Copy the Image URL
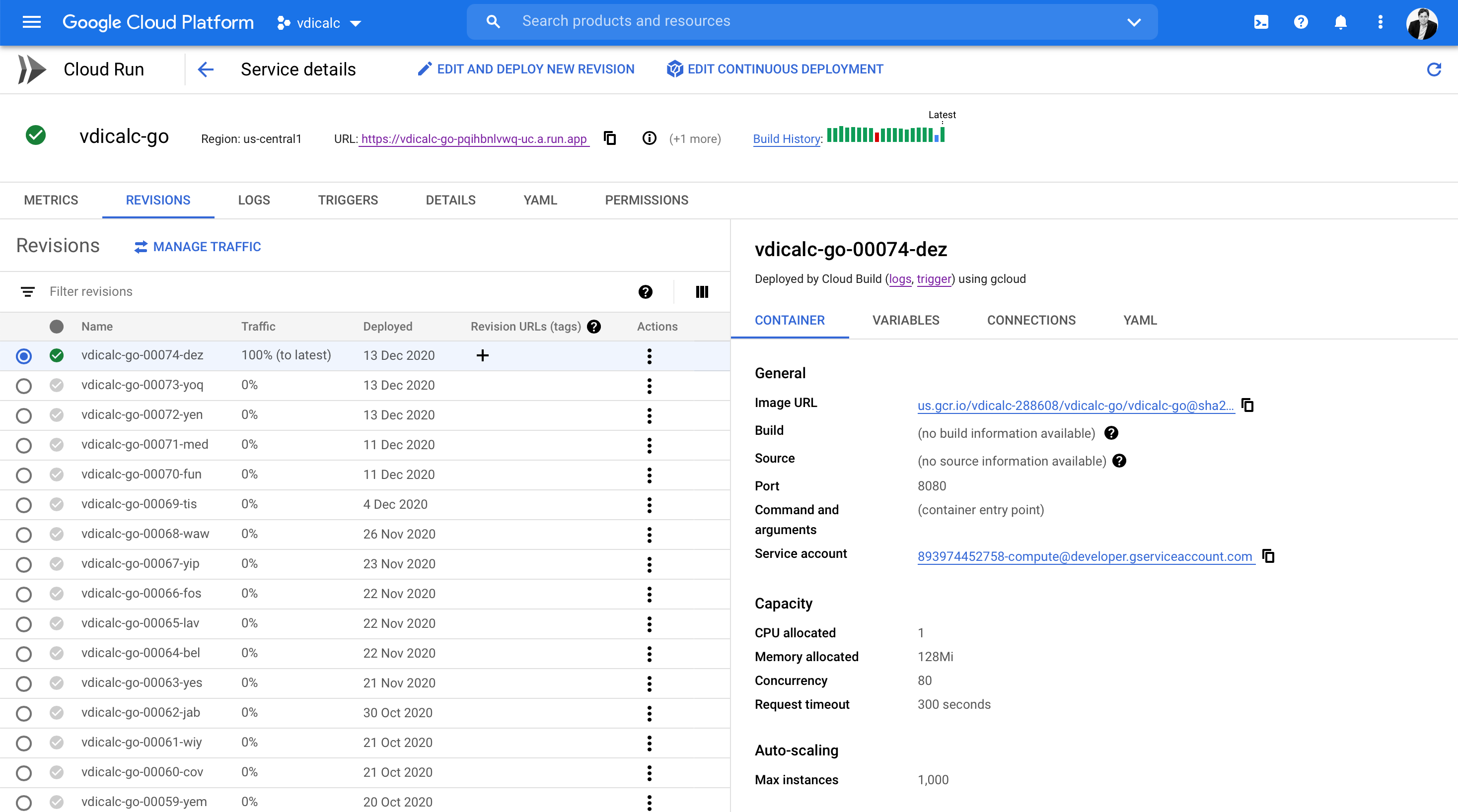This screenshot has height=812, width=1458. click(x=1247, y=405)
